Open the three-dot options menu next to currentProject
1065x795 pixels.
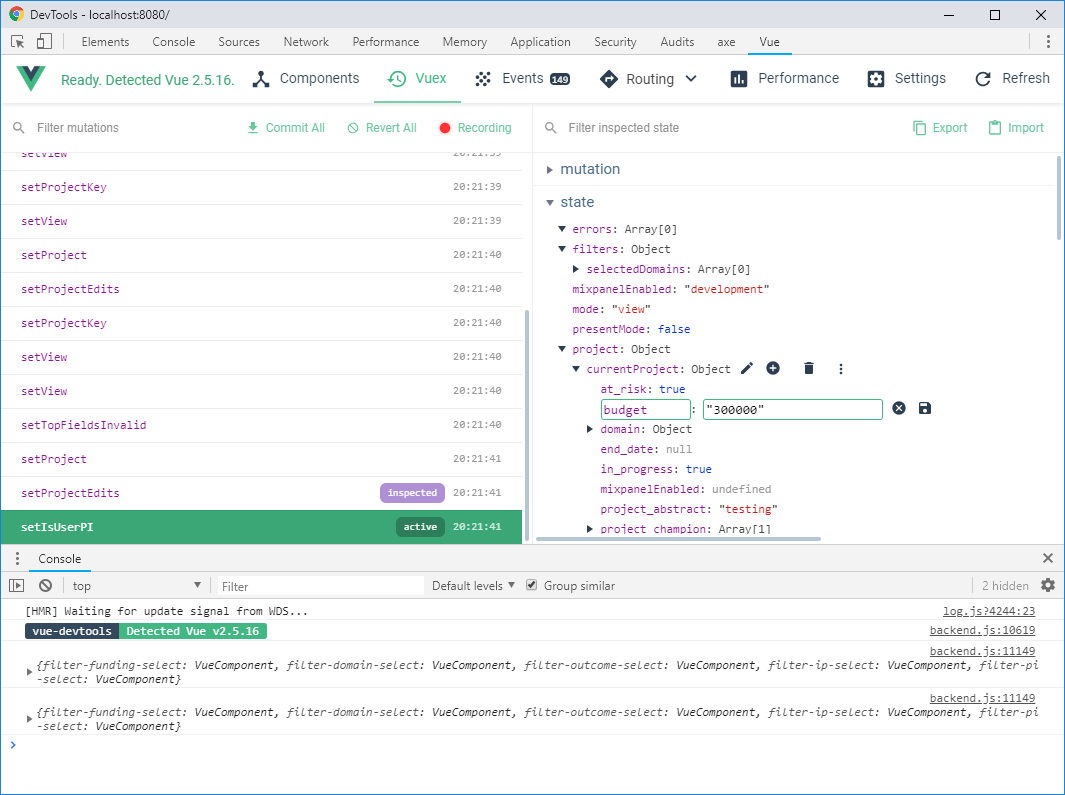(840, 369)
